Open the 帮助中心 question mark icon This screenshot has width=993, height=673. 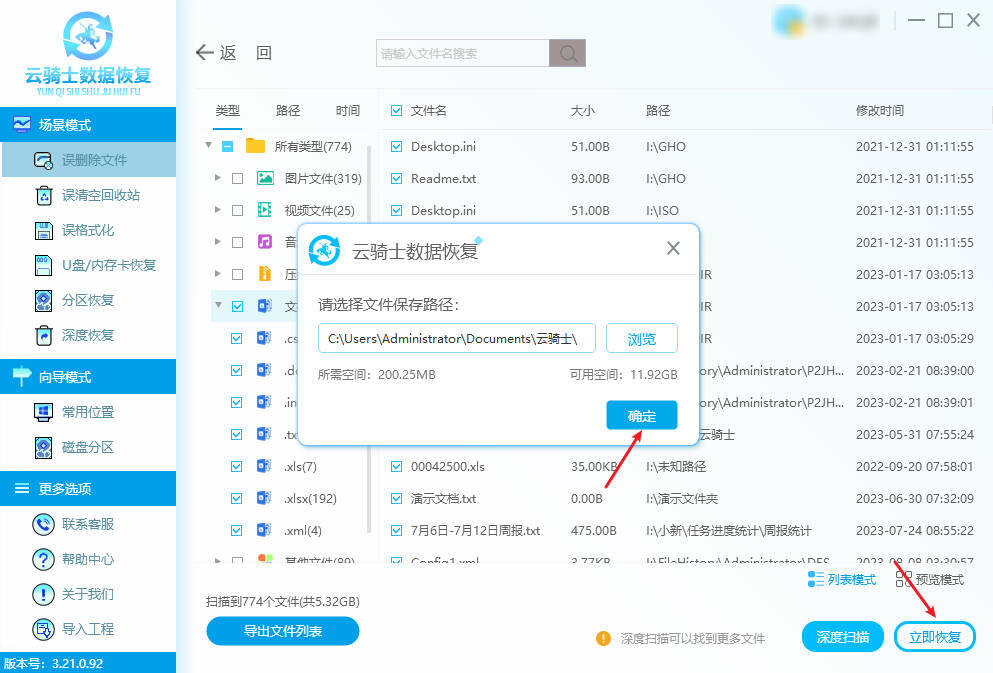43,559
